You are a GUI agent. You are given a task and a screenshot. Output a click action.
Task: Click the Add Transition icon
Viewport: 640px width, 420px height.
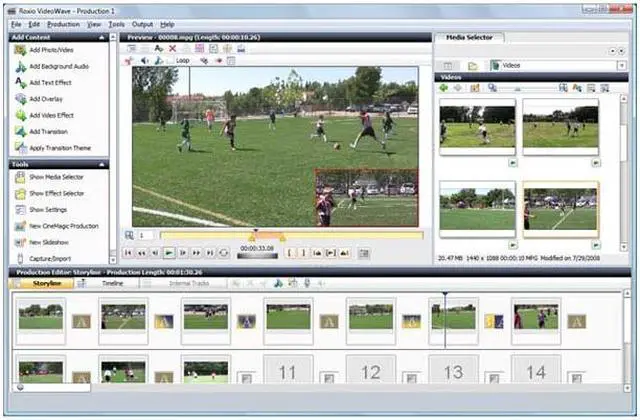(20, 131)
